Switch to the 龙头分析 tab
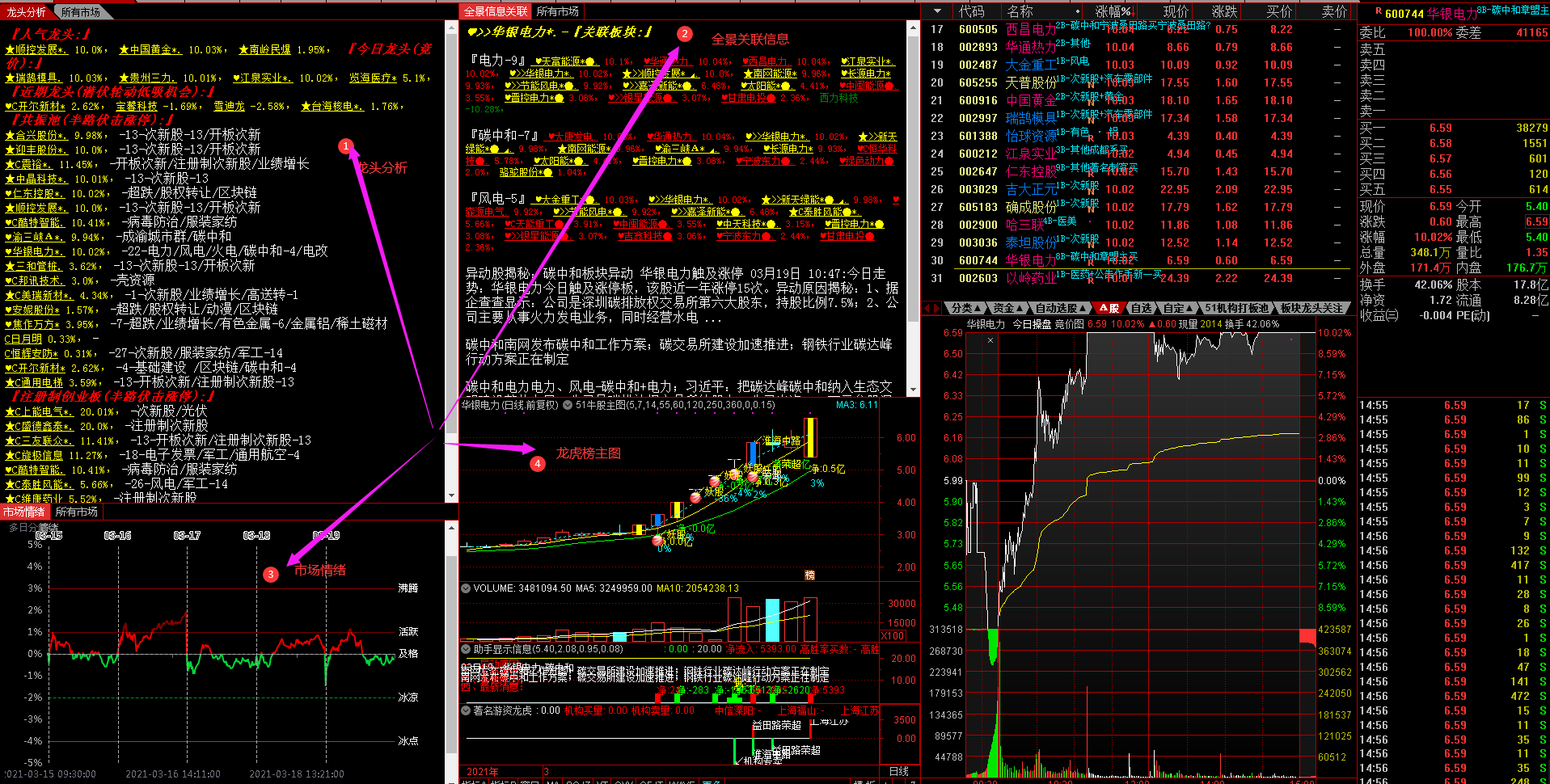 pos(26,12)
